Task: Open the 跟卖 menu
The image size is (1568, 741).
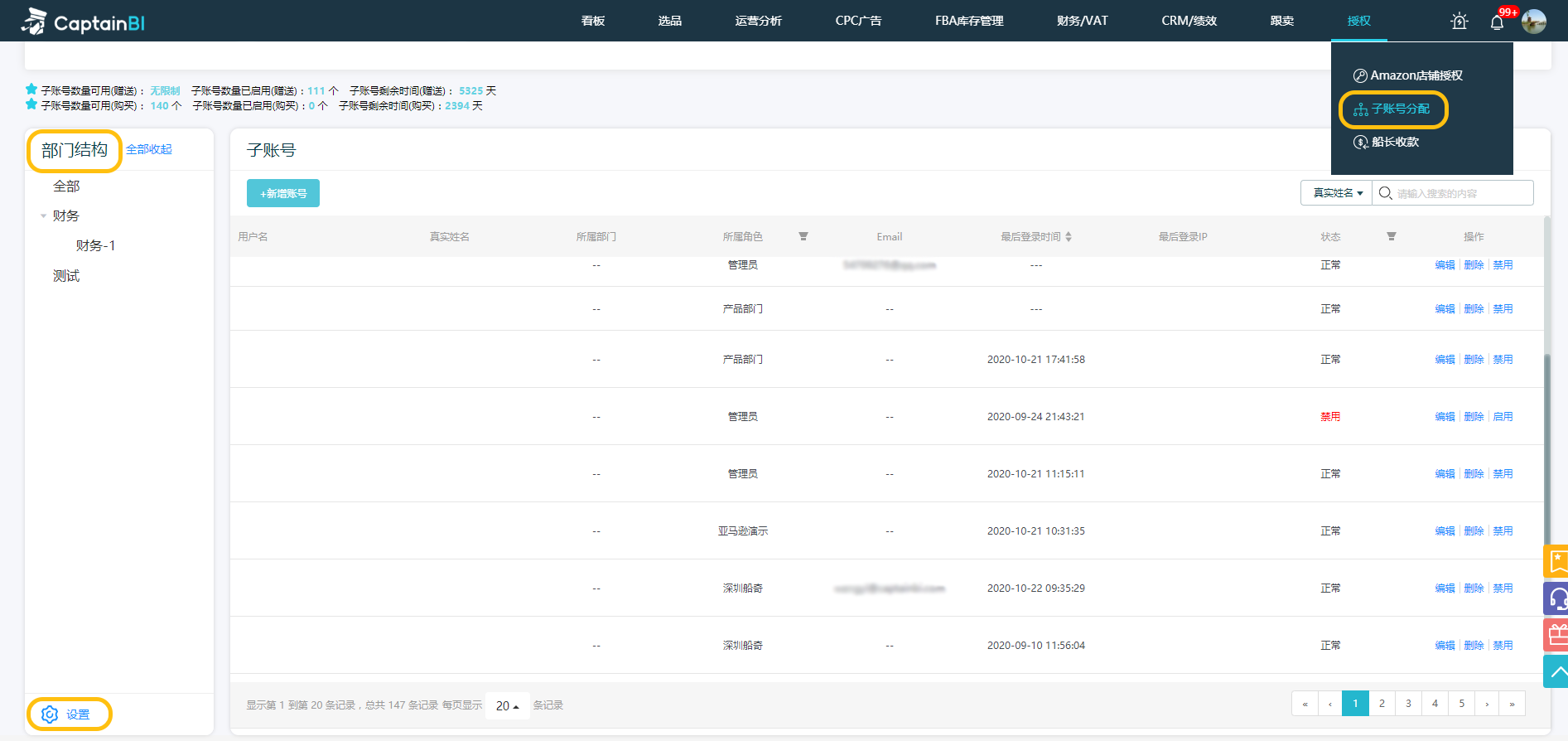Action: click(x=1281, y=21)
